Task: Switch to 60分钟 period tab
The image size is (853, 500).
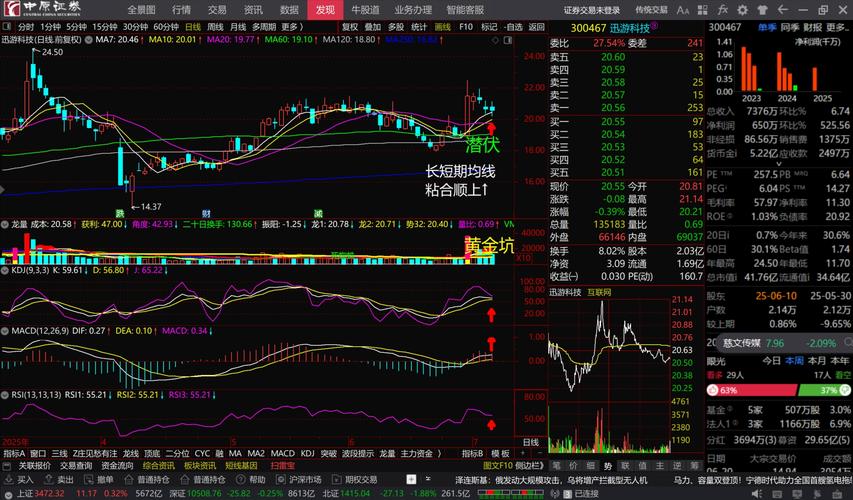Action: click(166, 27)
